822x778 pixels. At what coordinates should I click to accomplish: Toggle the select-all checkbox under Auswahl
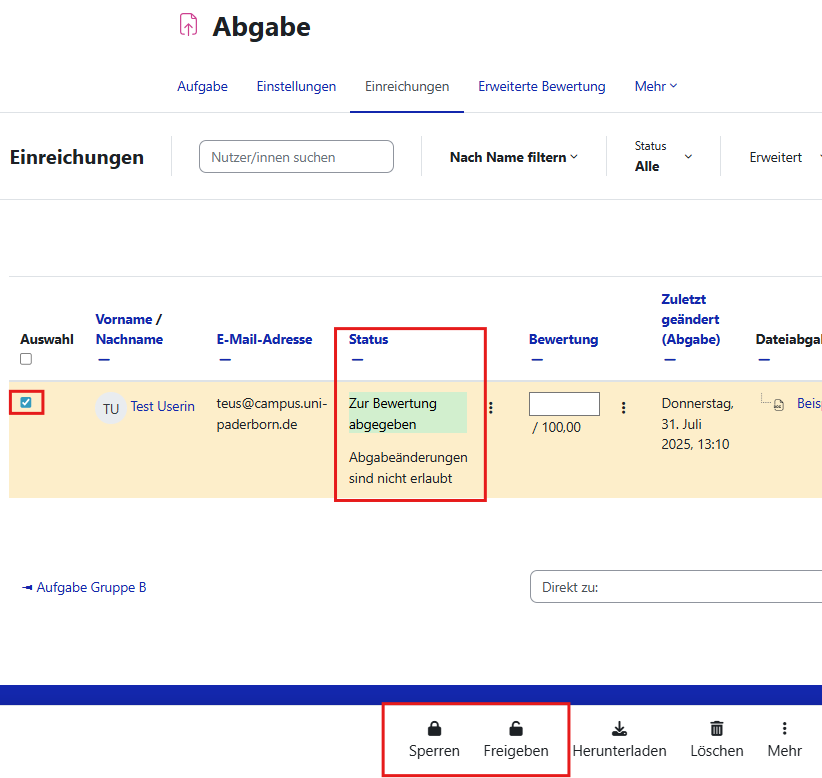pos(26,360)
